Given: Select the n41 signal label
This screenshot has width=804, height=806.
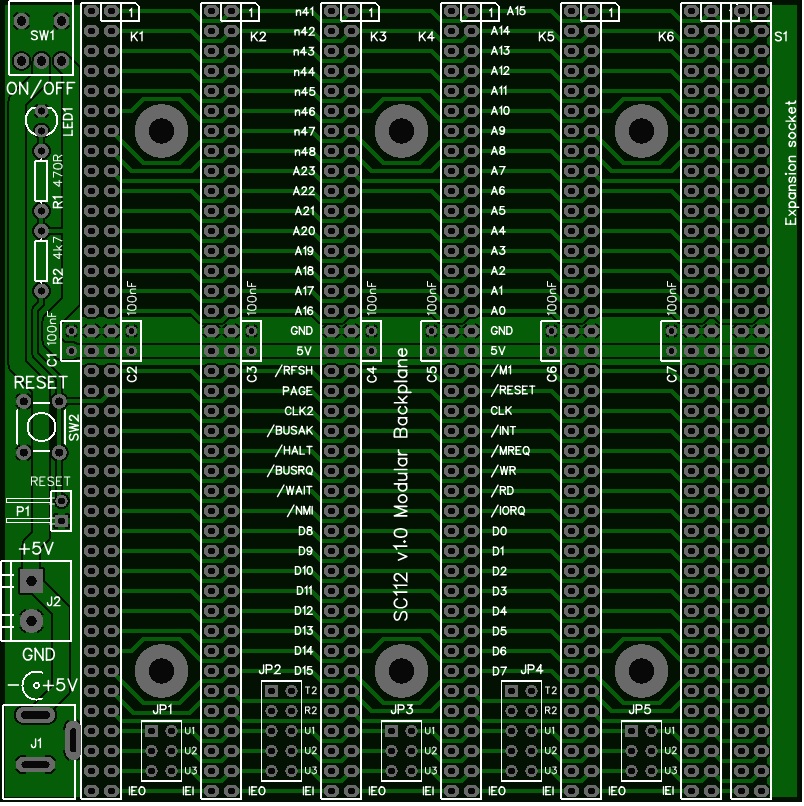Looking at the screenshot, I should (304, 11).
